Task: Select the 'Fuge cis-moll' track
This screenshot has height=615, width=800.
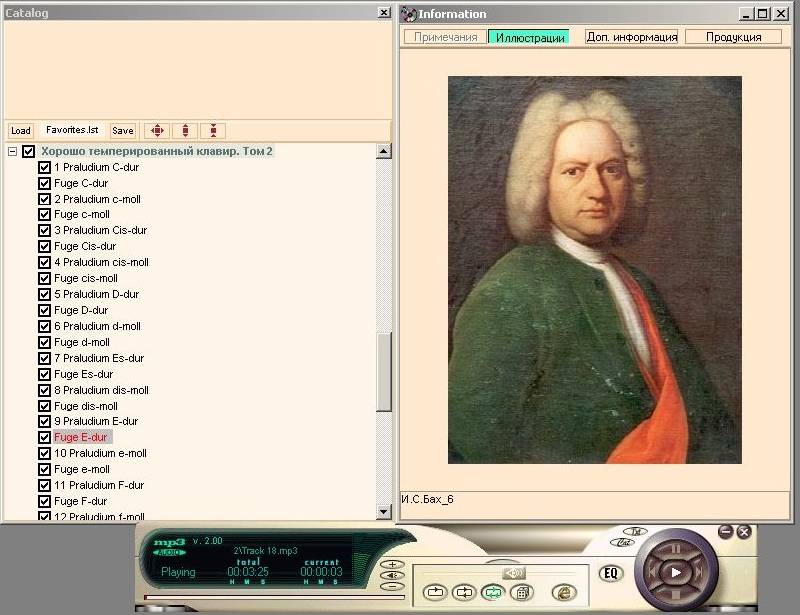Action: point(86,278)
